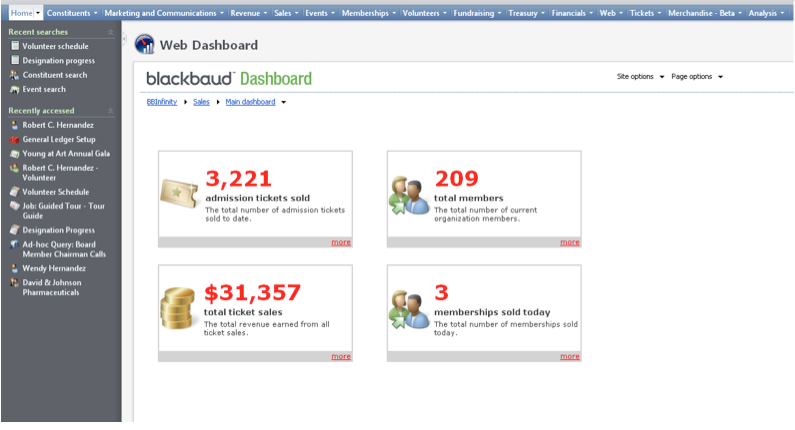Open the Marketing and Communications menu
This screenshot has width=795, height=430.
click(x=164, y=13)
